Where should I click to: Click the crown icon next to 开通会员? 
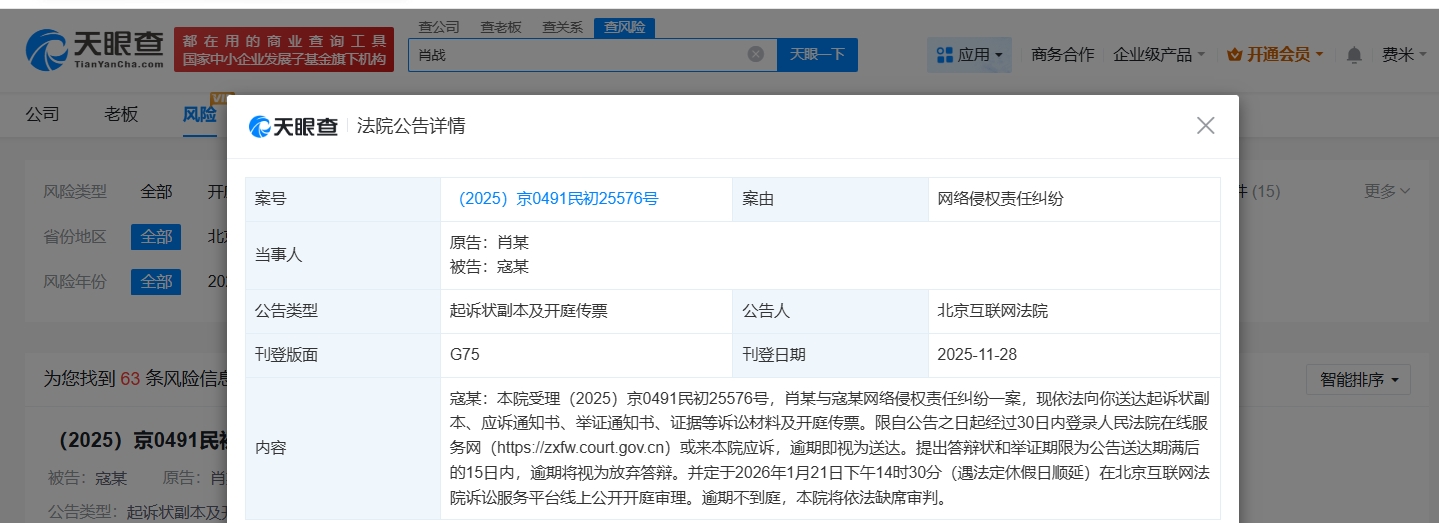pyautogui.click(x=1234, y=55)
